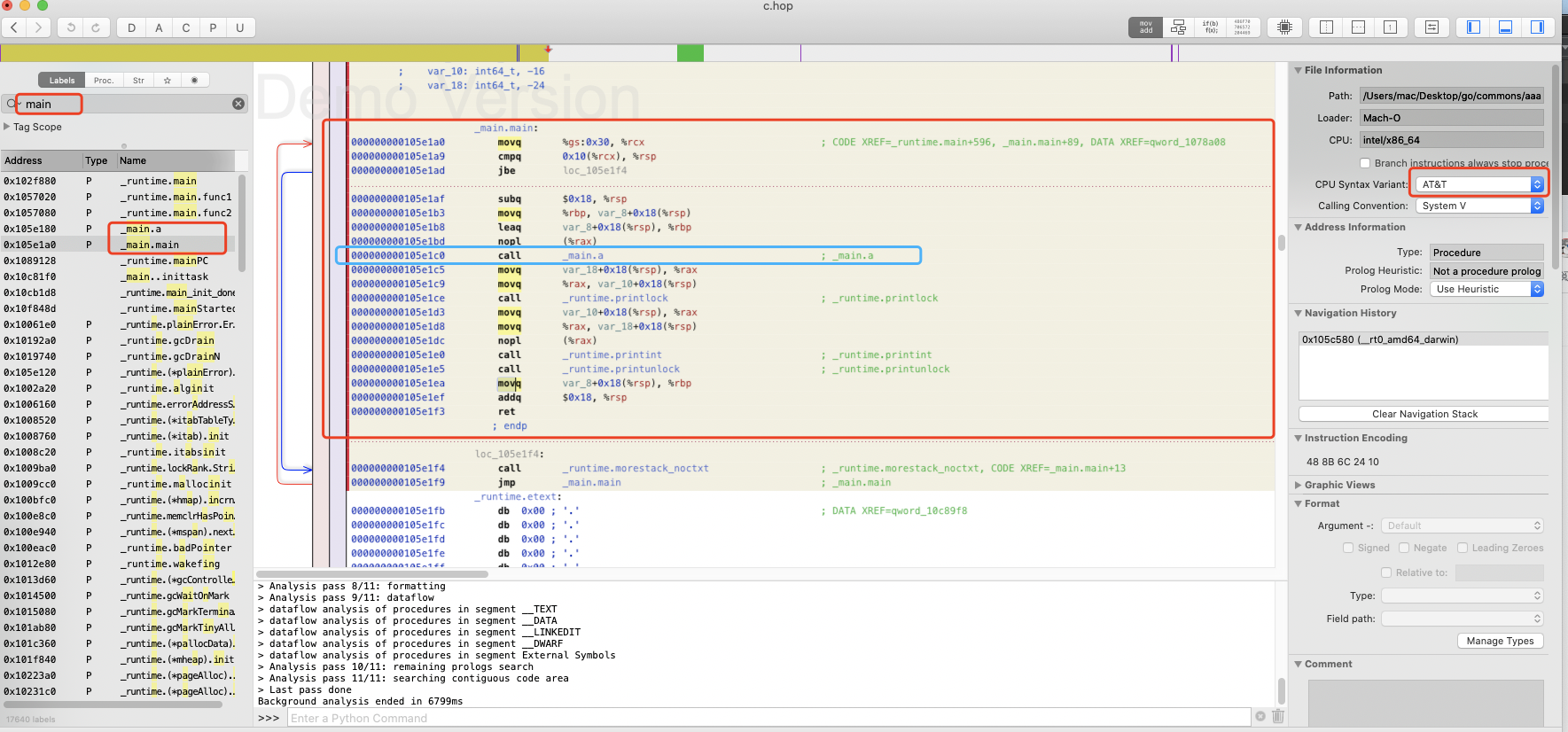Open the search options magnifier menu
Image resolution: width=1568 pixels, height=732 pixels.
point(13,104)
